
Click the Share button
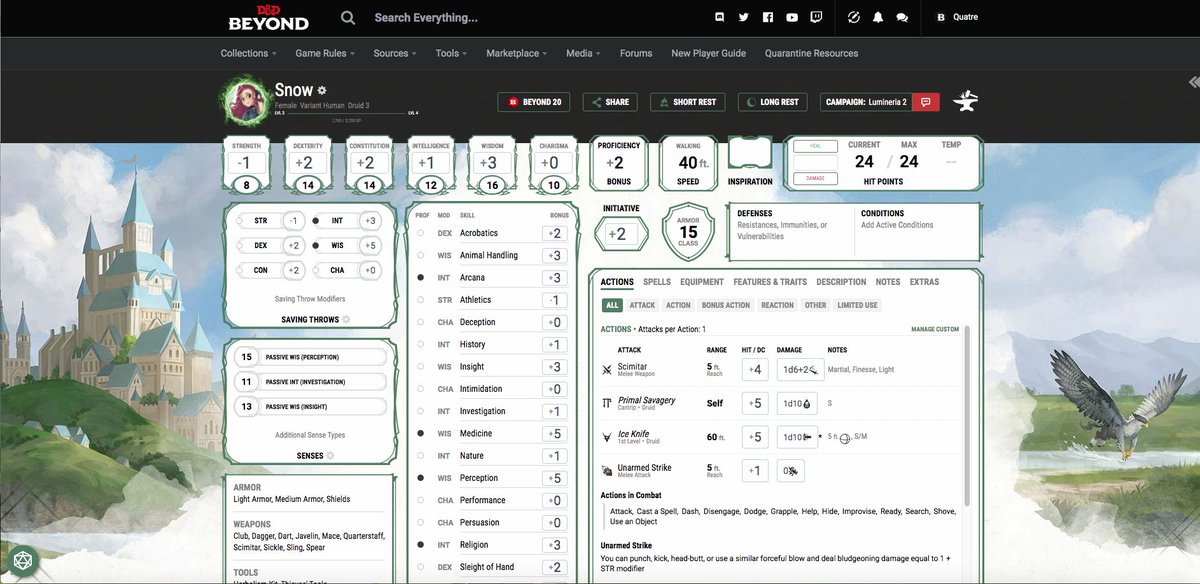pos(609,102)
